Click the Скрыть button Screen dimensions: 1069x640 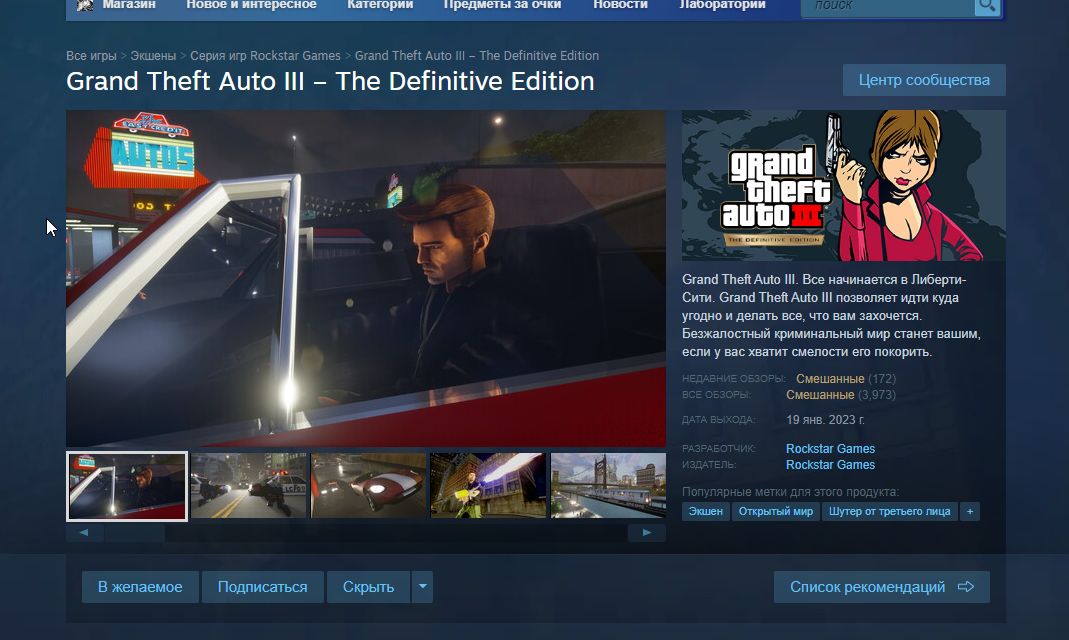[x=368, y=587]
